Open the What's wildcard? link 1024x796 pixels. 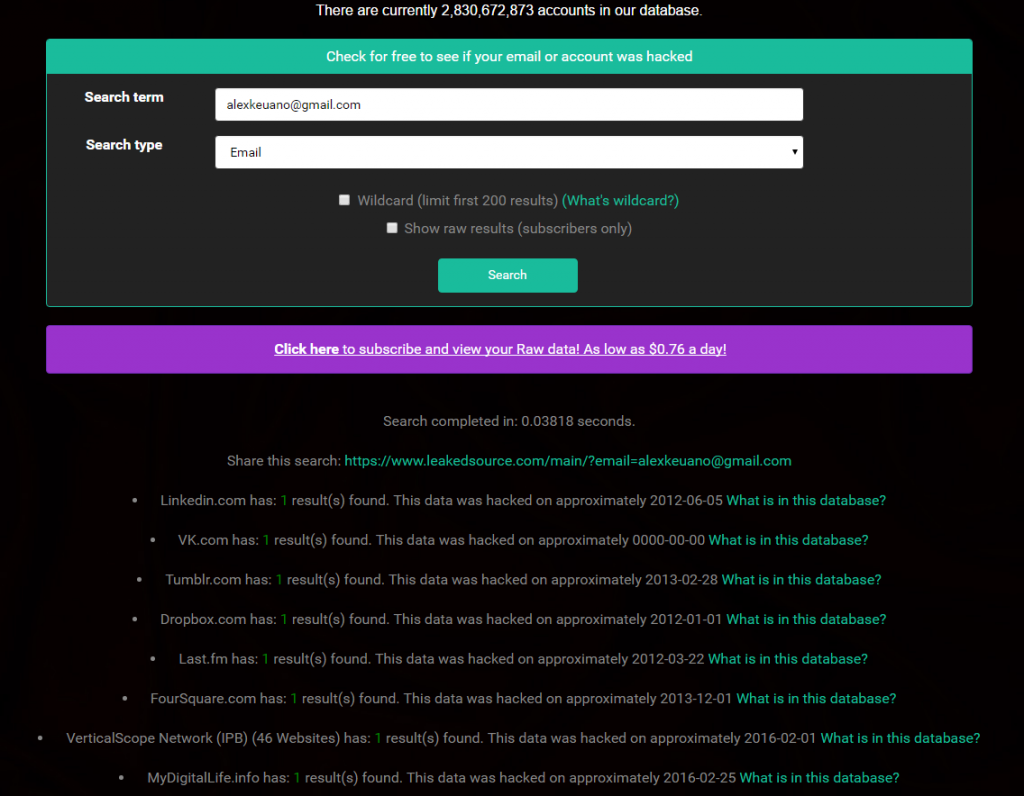tap(620, 200)
